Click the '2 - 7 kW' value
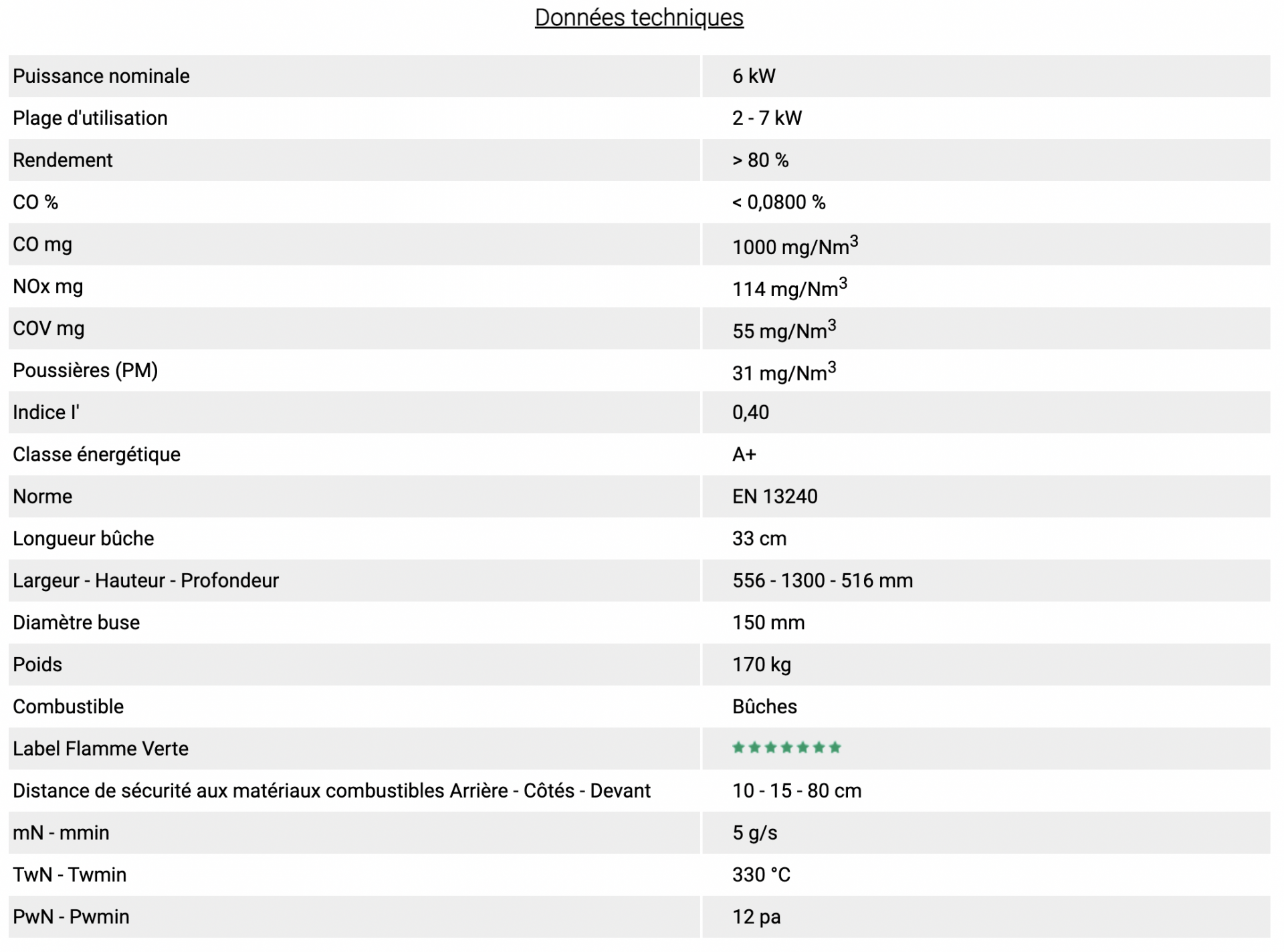 [x=766, y=118]
